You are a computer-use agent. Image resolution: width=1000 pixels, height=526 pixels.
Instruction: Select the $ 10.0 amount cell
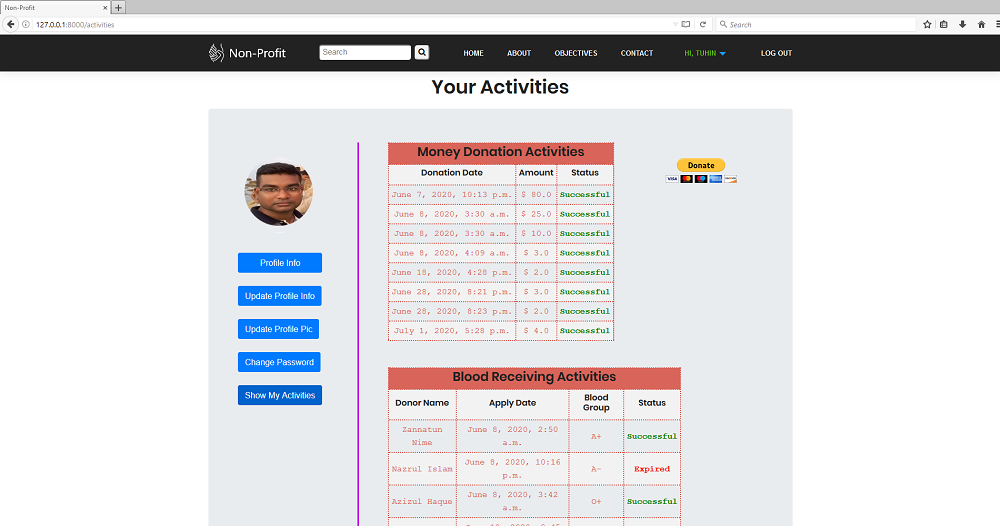(x=536, y=233)
